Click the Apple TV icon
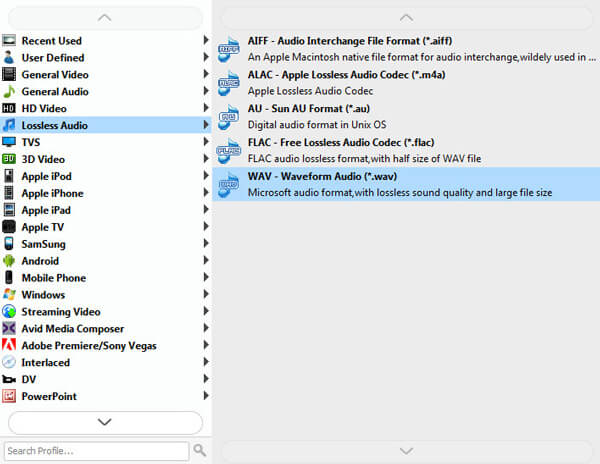 point(9,227)
